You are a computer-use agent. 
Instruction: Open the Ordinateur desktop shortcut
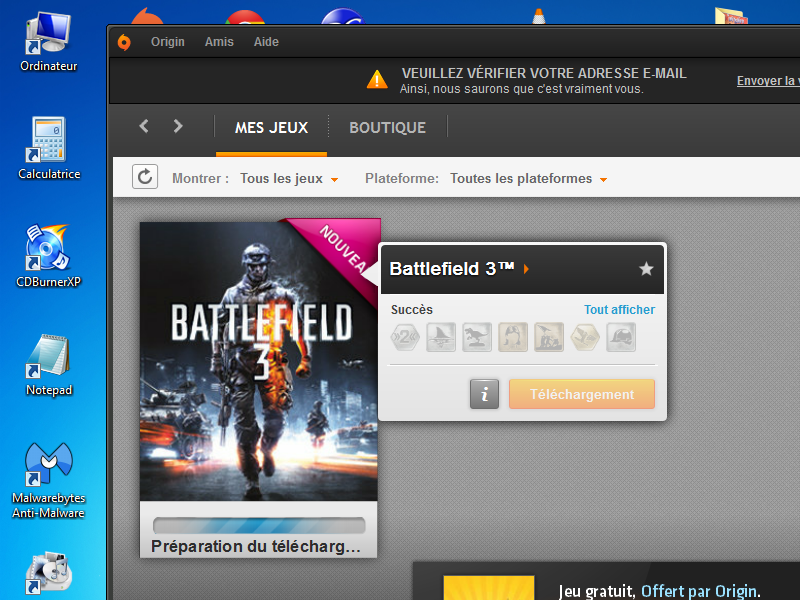pyautogui.click(x=48, y=42)
